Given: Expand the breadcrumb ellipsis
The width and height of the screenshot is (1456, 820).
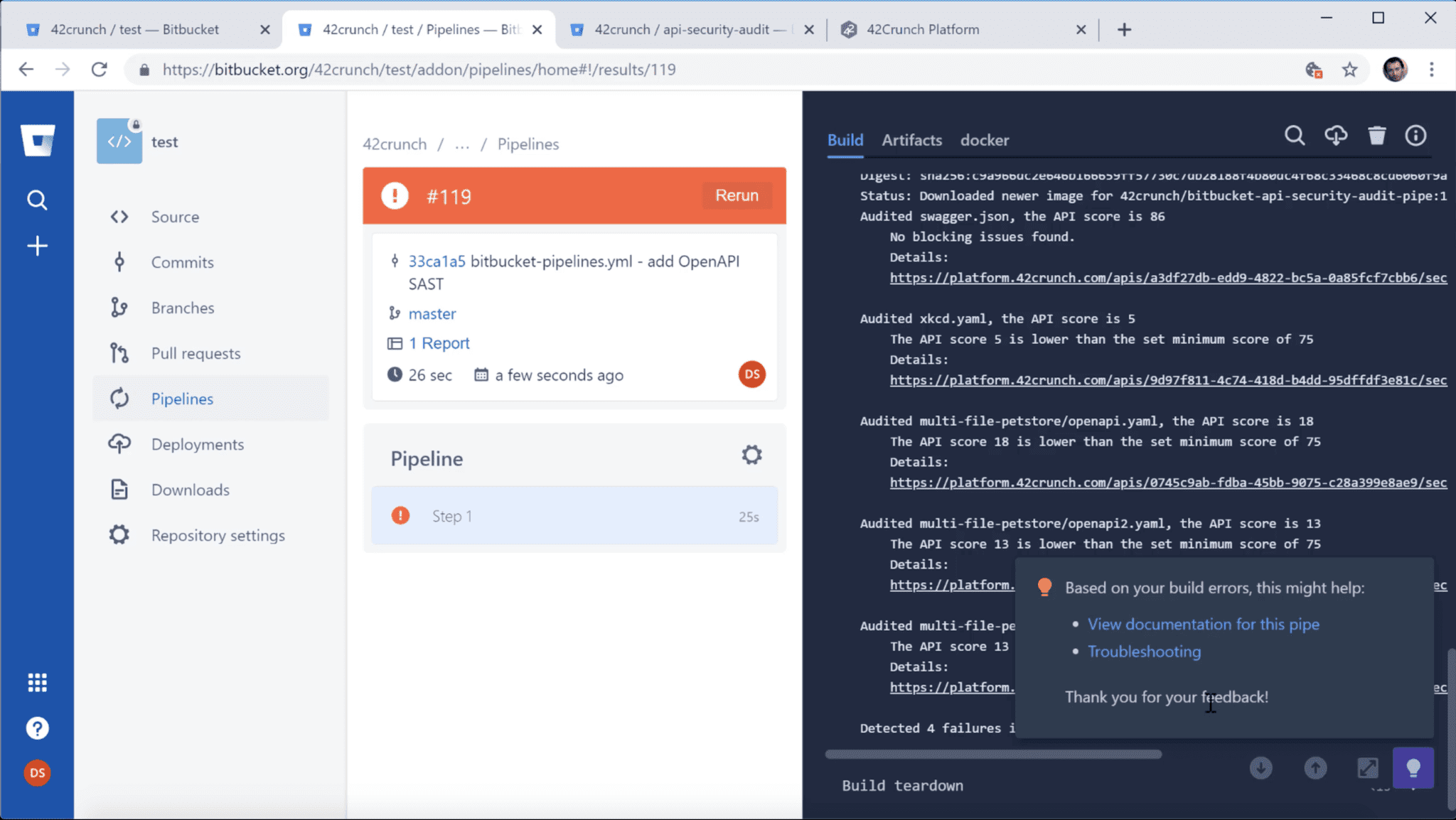Looking at the screenshot, I should (x=462, y=144).
